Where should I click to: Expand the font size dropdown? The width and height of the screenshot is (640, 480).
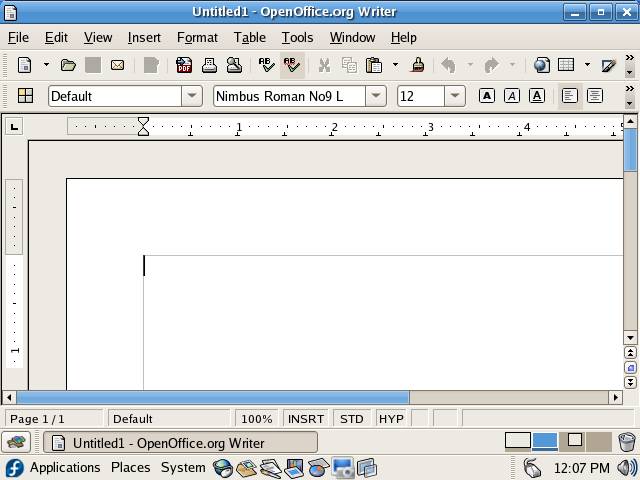pos(455,96)
